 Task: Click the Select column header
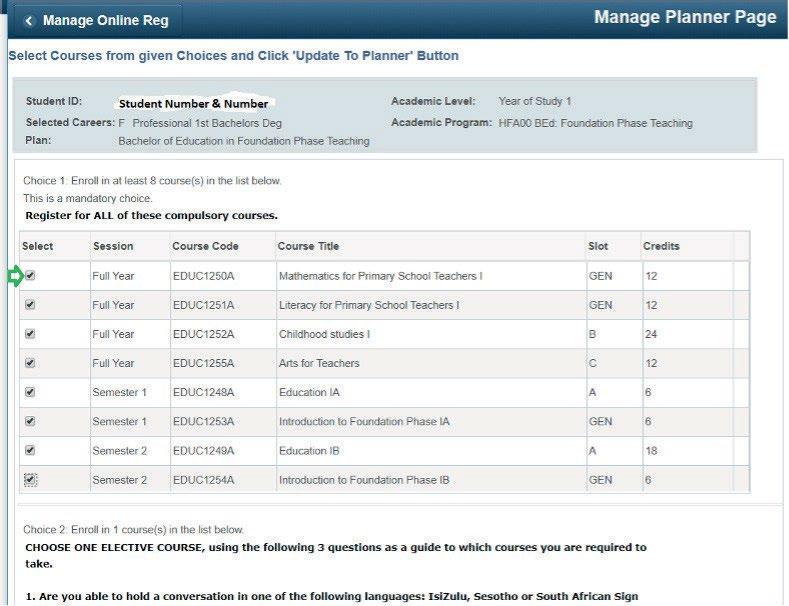38,246
